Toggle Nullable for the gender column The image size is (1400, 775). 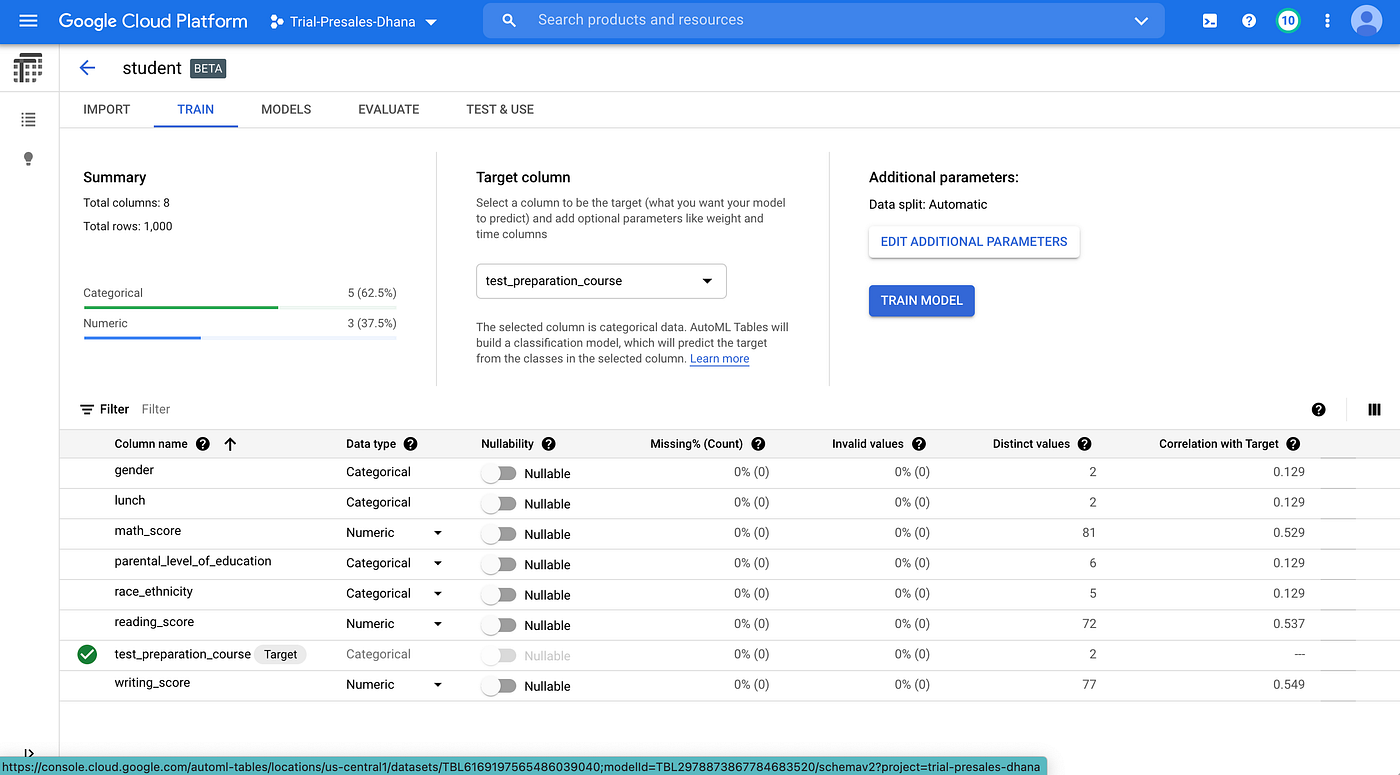(498, 471)
